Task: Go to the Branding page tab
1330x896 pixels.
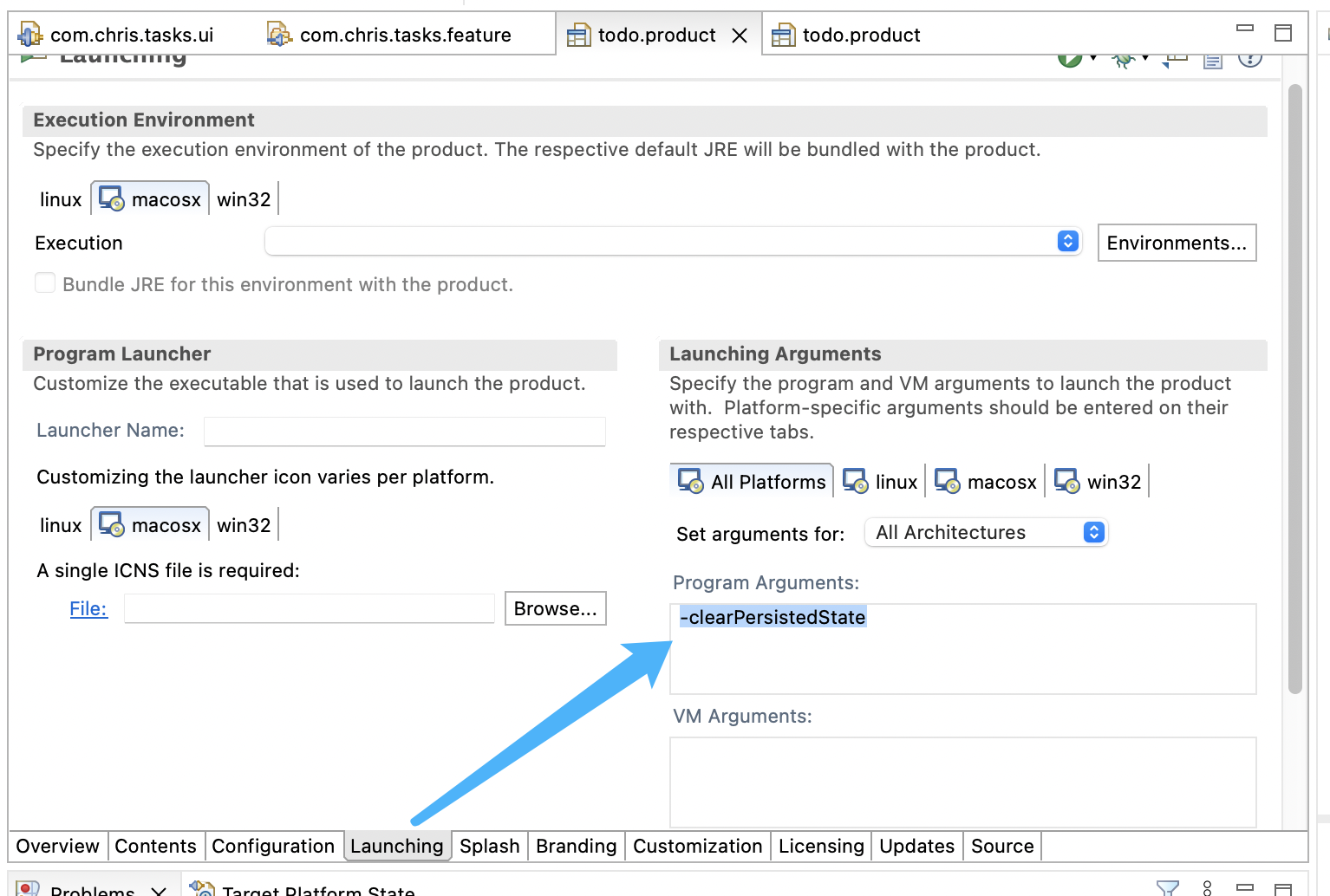Action: click(576, 846)
